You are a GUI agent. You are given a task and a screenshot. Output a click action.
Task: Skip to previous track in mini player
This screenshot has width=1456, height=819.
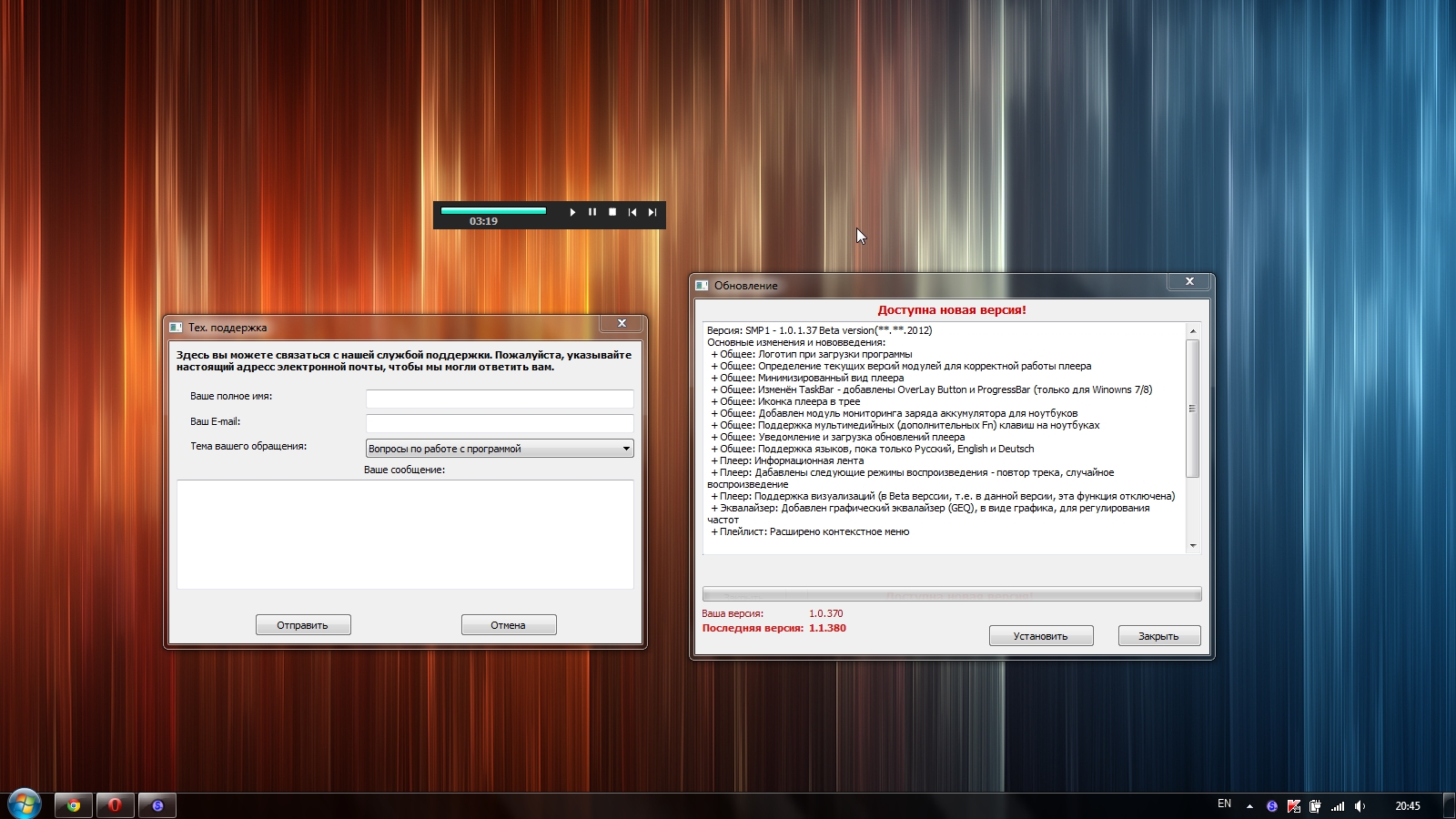tap(632, 212)
